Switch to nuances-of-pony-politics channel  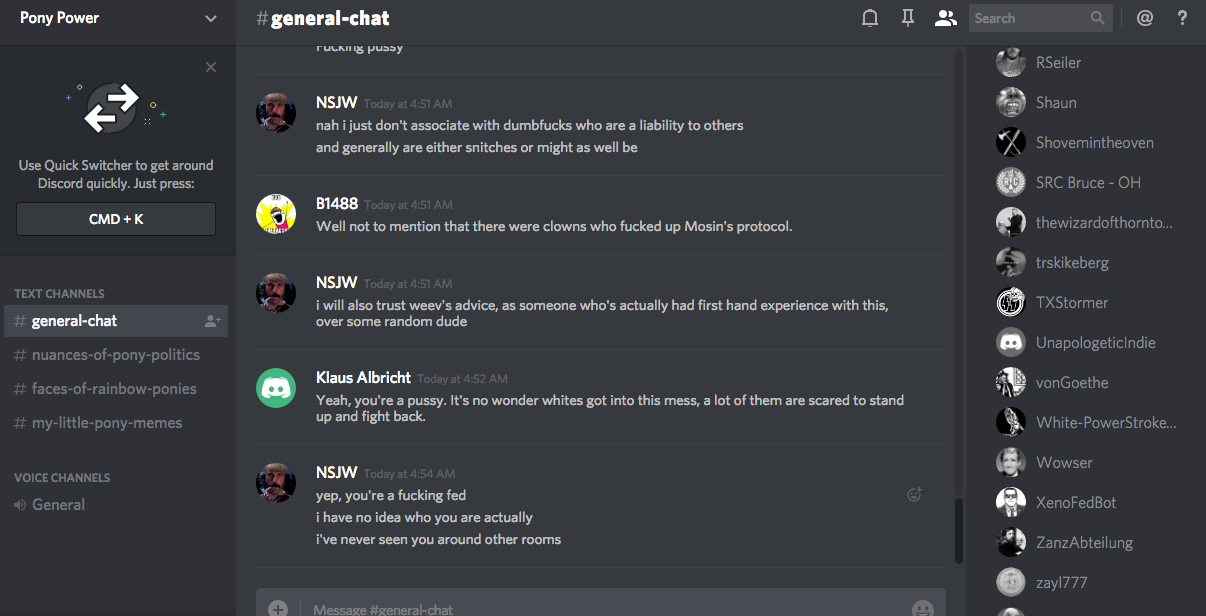115,355
